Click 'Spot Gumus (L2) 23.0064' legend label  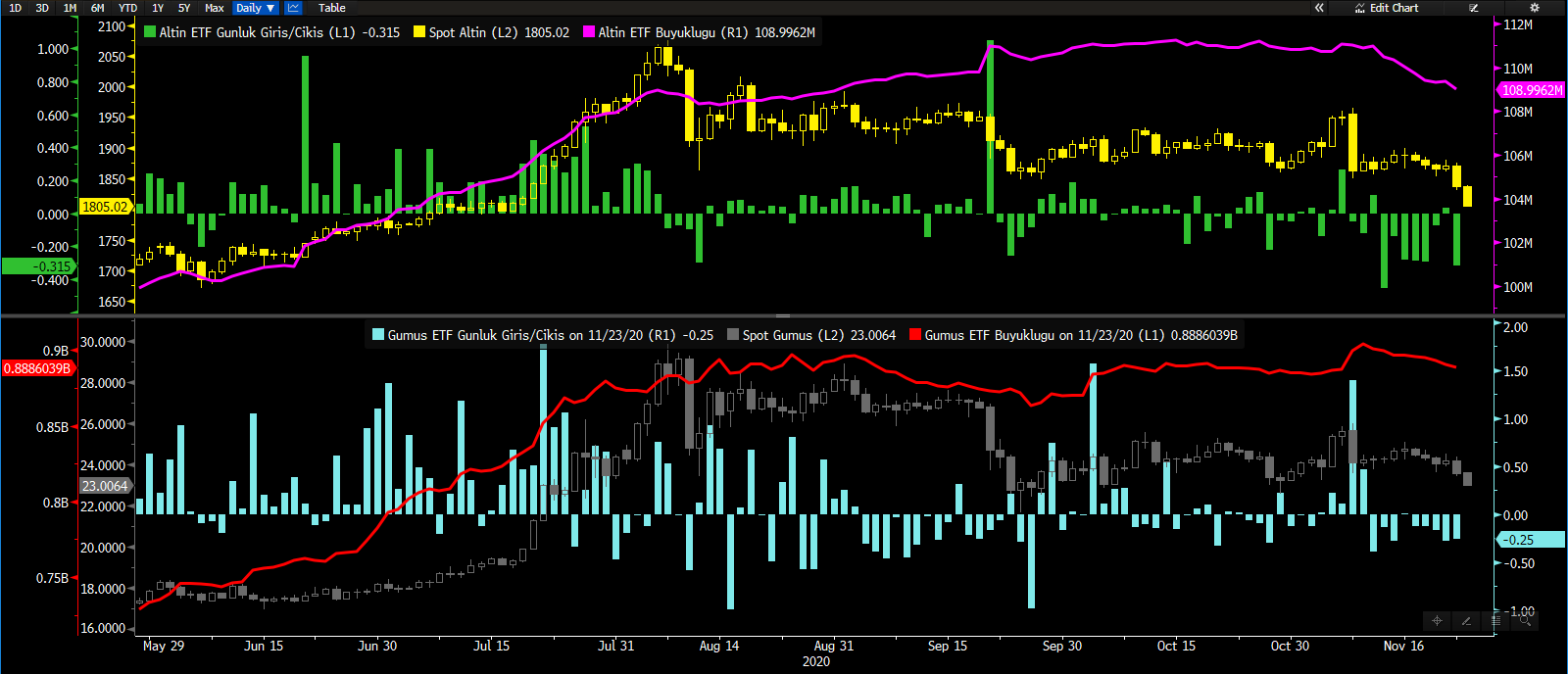click(819, 335)
